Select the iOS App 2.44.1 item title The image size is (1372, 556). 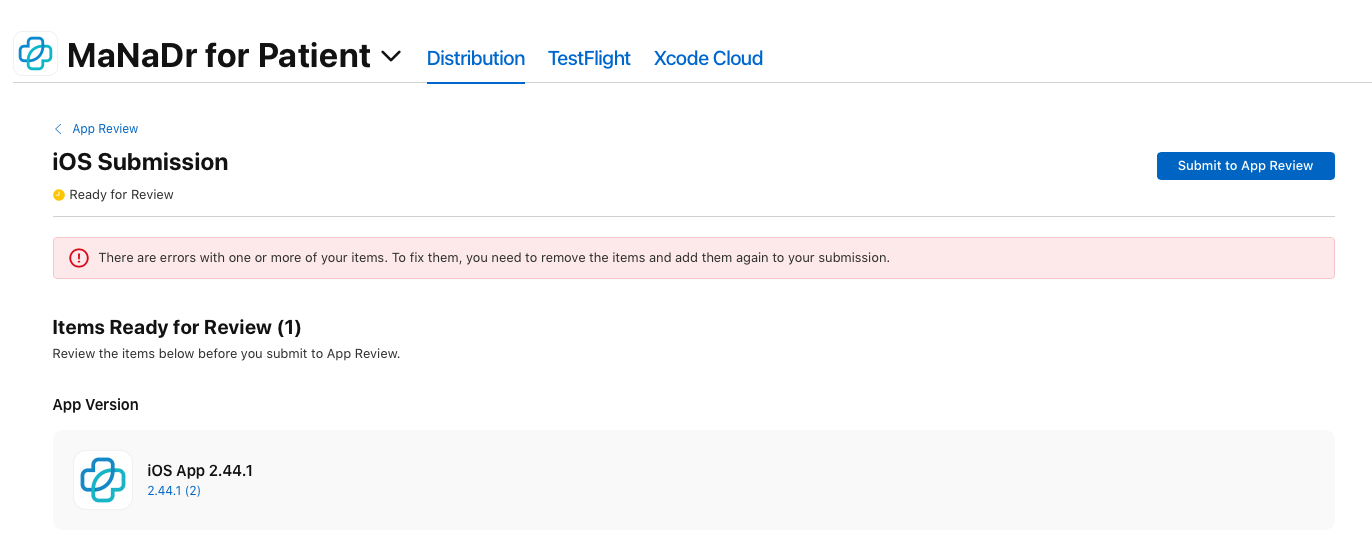coord(200,470)
